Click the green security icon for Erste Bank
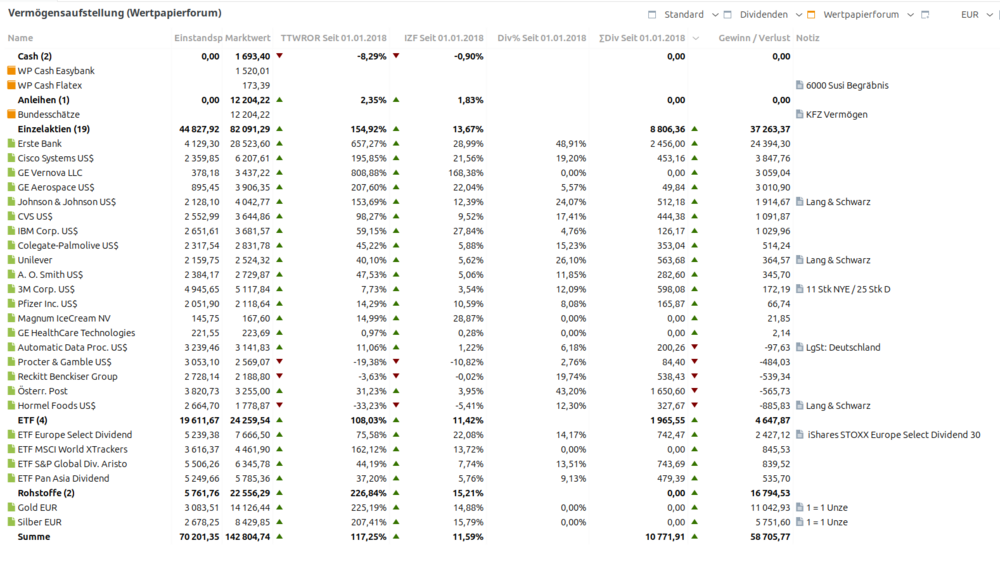 pos(11,144)
